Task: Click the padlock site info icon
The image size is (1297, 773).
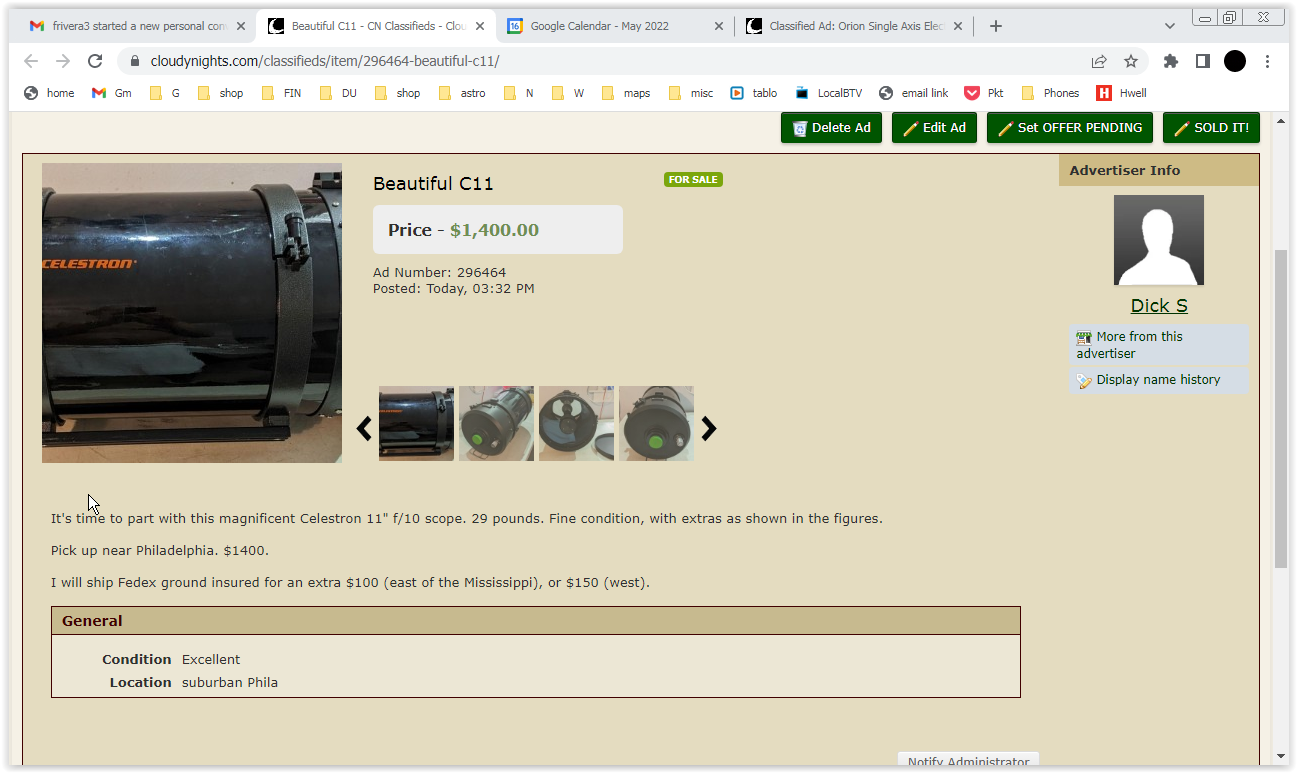Action: 134,61
